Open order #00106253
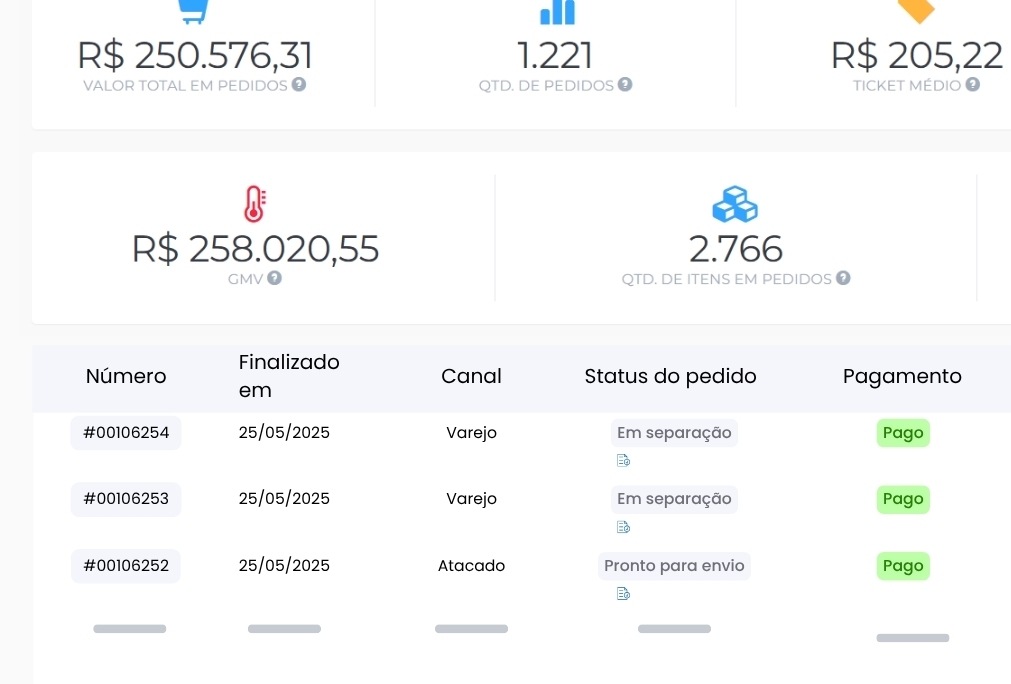 point(126,499)
